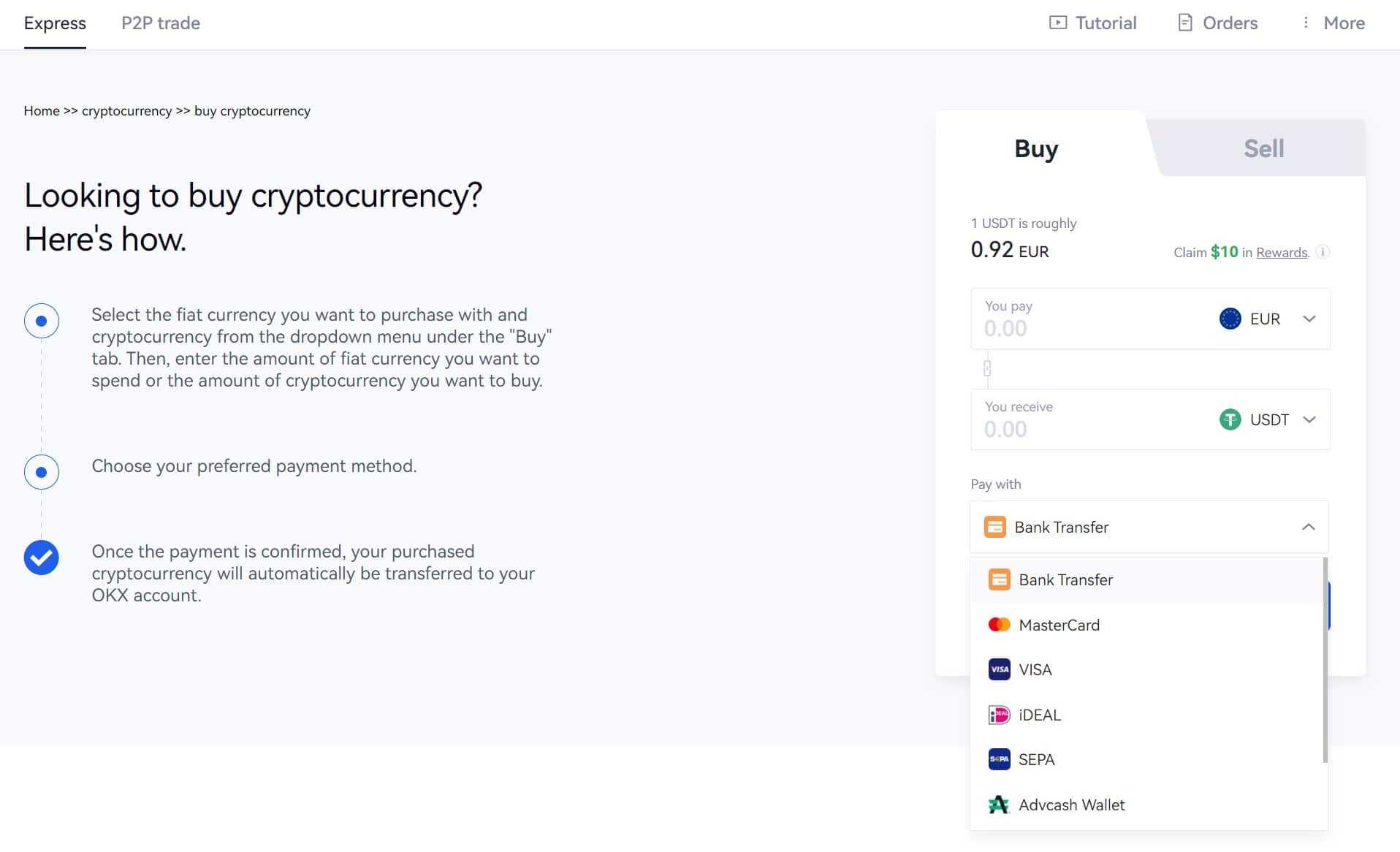
Task: Switch to the Sell tab
Action: point(1263,148)
